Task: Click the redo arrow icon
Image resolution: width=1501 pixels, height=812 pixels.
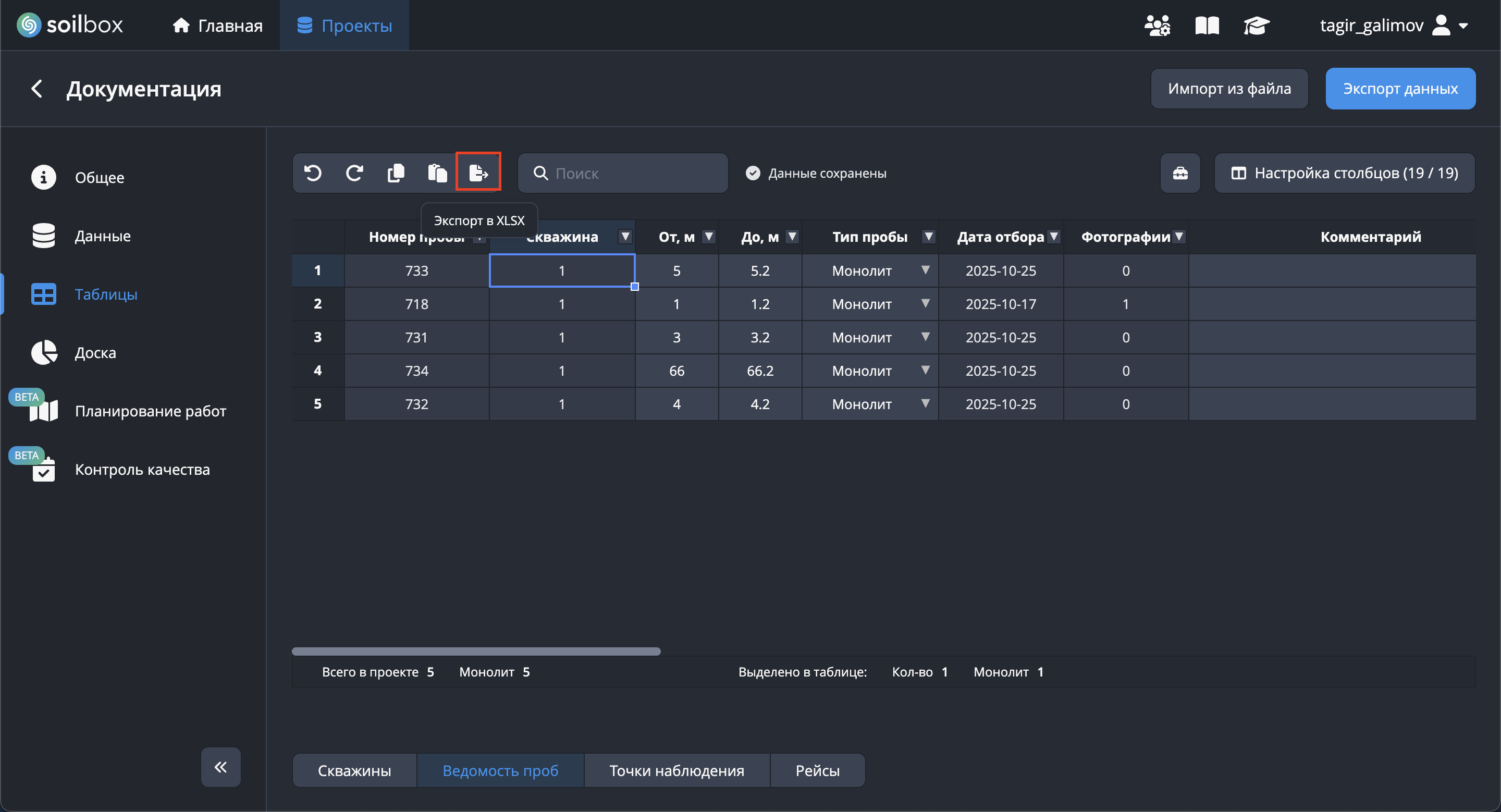Action: click(x=354, y=173)
